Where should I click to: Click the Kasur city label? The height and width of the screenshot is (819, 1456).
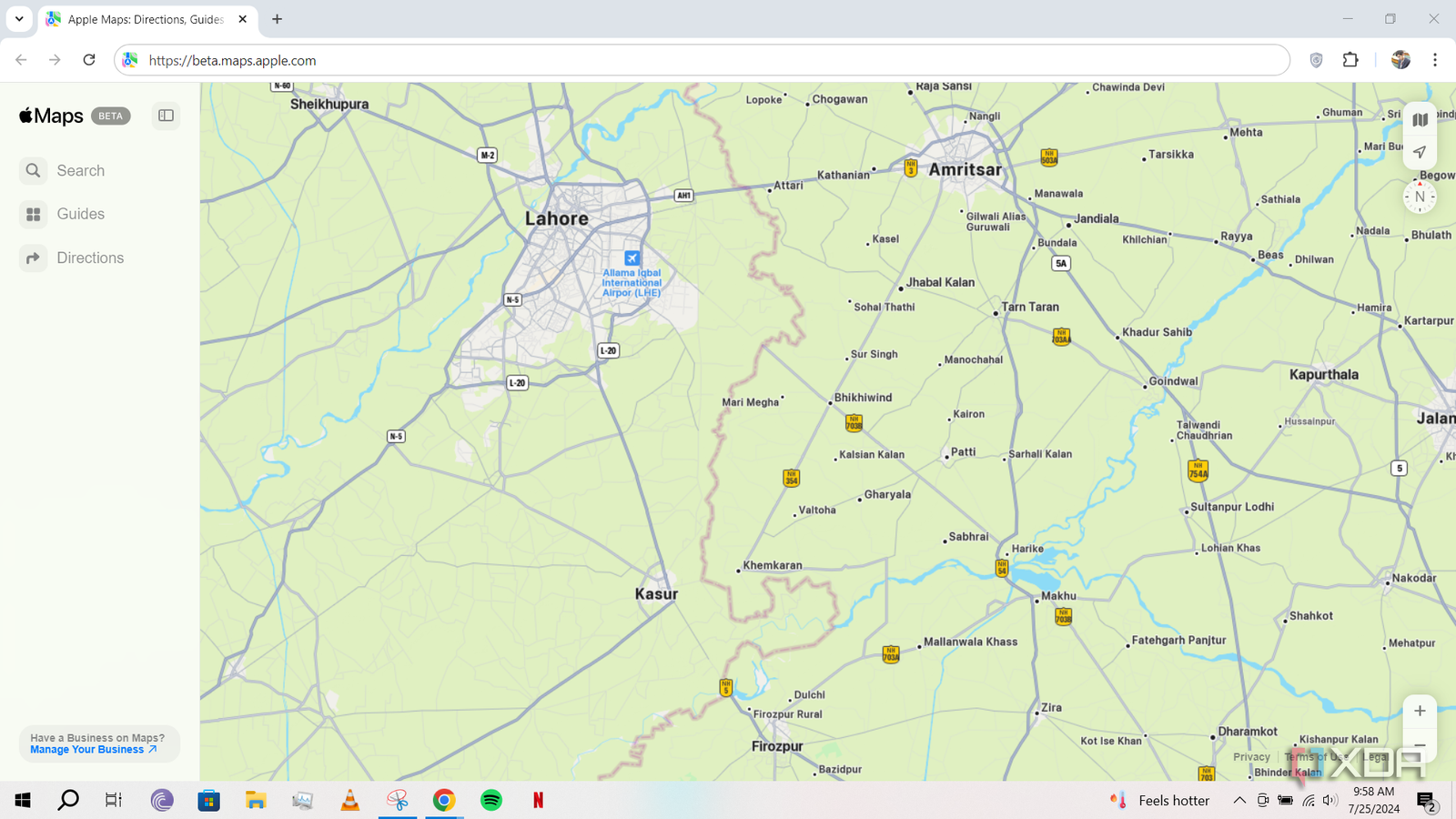coord(656,594)
